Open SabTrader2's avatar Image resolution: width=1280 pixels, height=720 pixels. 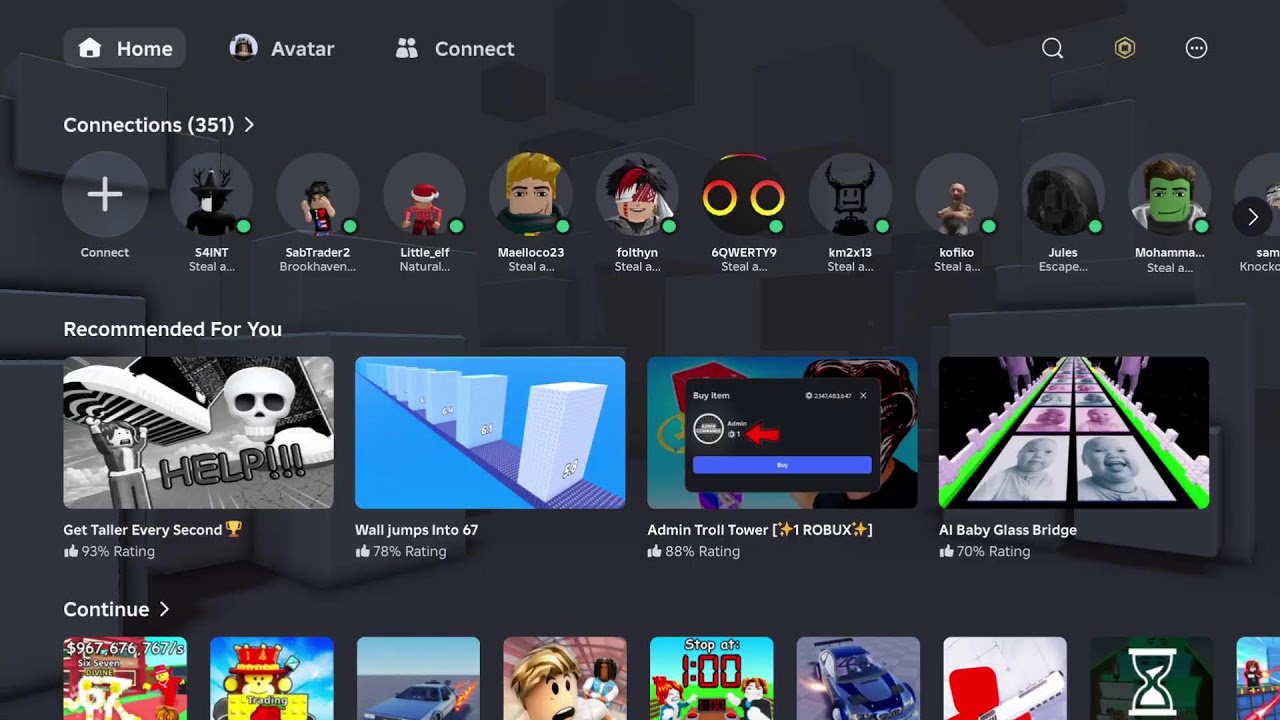[x=318, y=195]
